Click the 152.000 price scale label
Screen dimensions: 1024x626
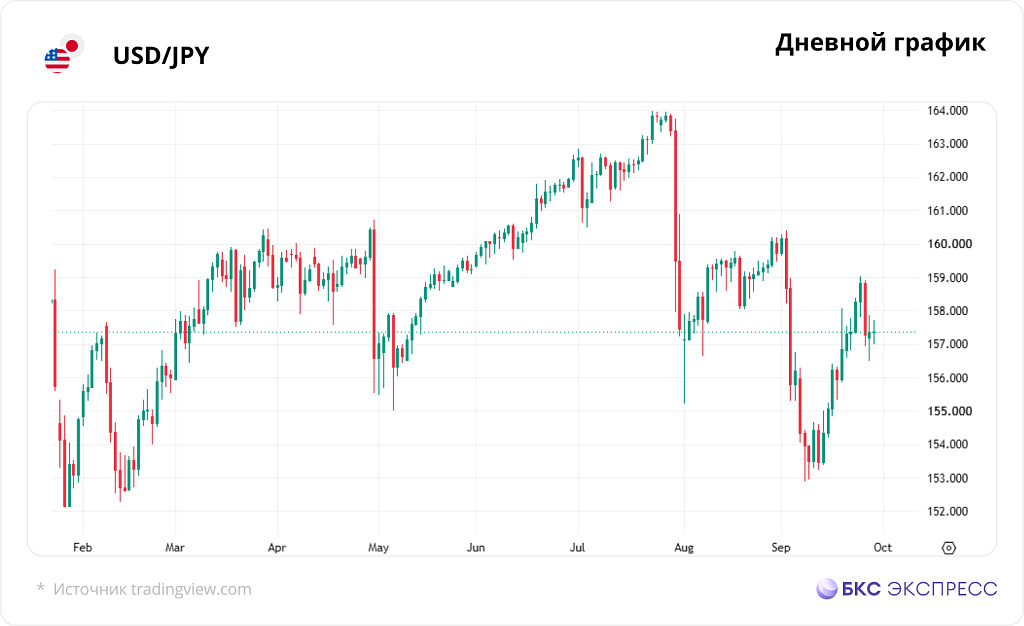click(947, 511)
